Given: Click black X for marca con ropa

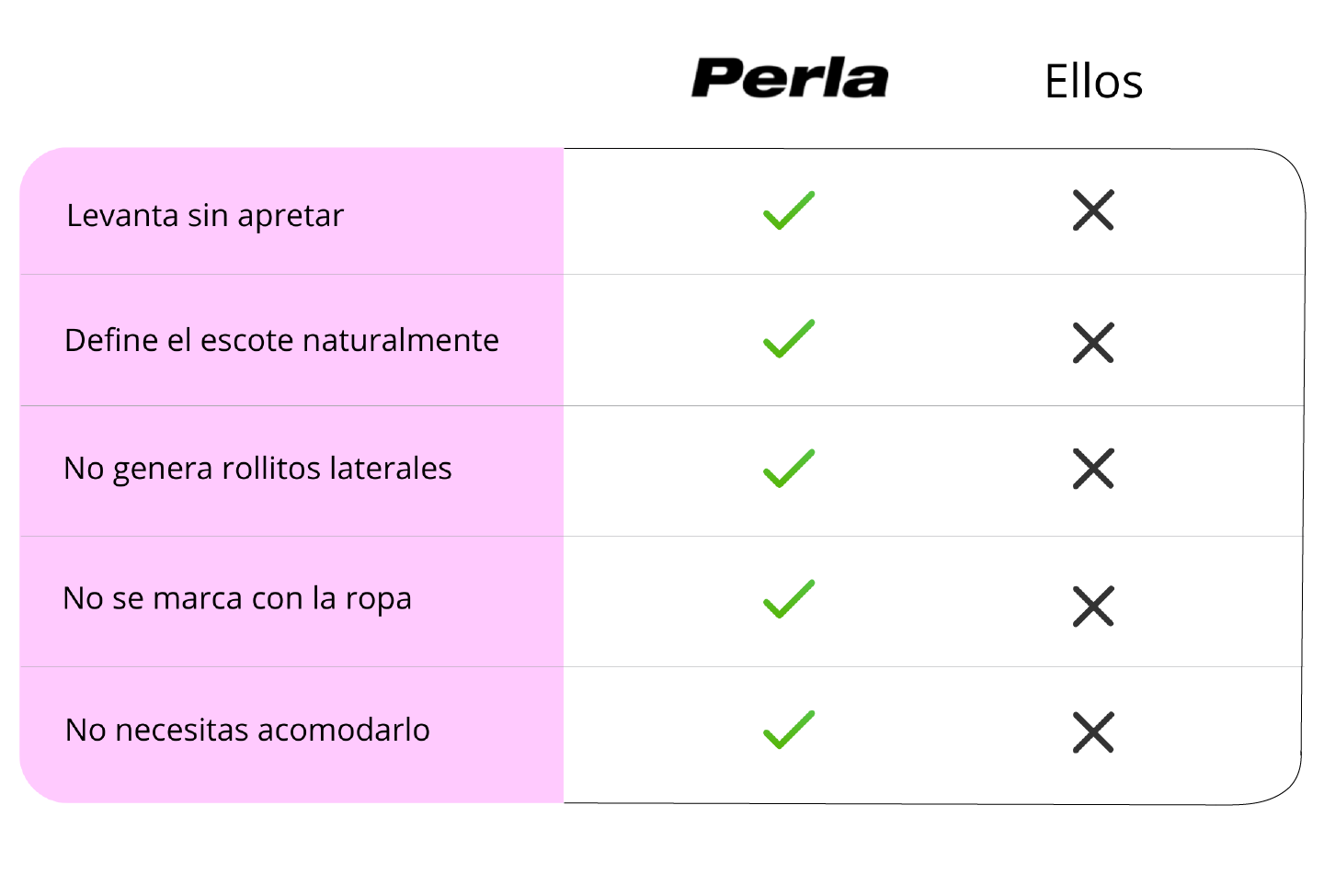Looking at the screenshot, I should (1093, 606).
